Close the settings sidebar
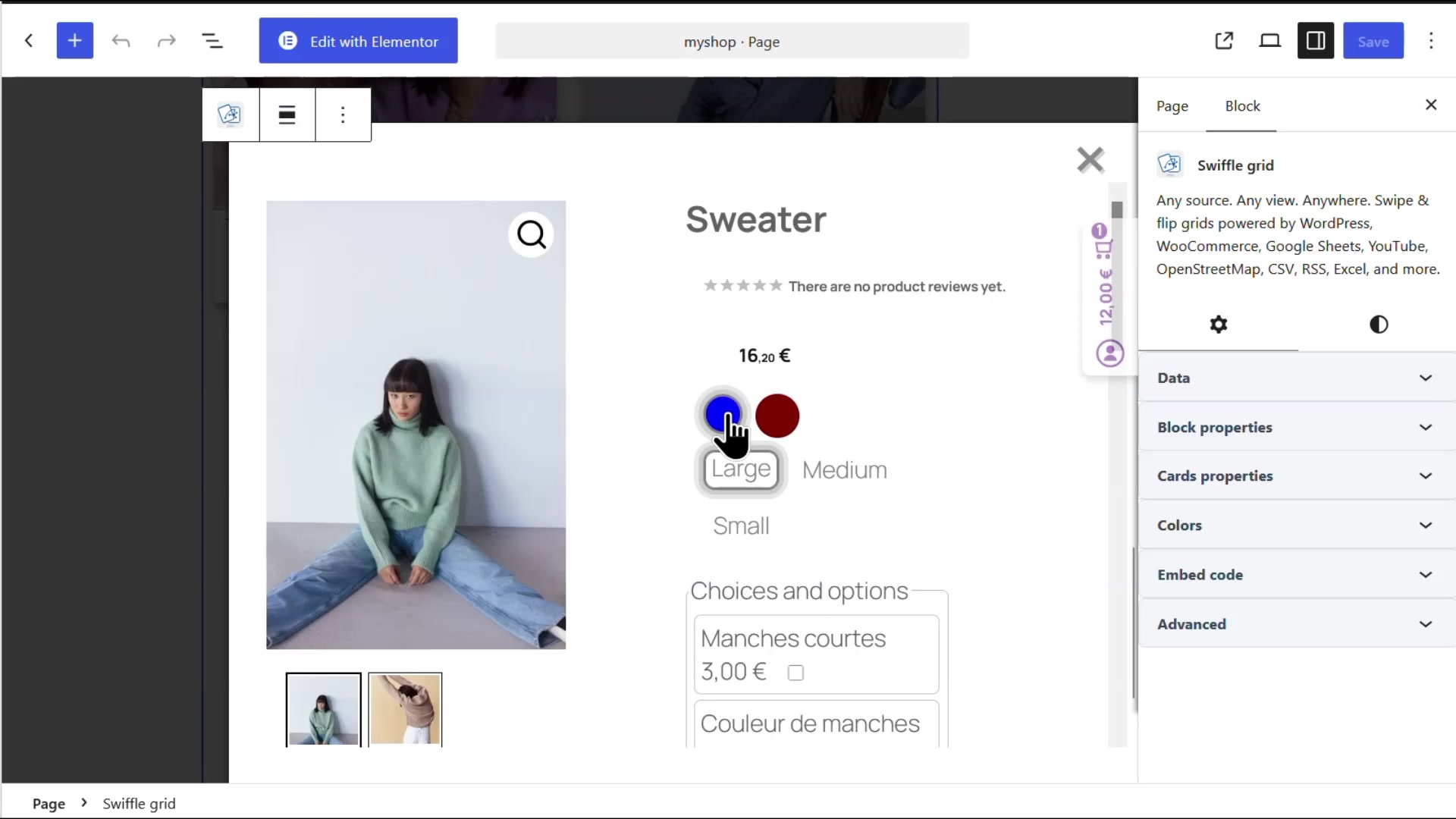The height and width of the screenshot is (819, 1456). (x=1431, y=105)
